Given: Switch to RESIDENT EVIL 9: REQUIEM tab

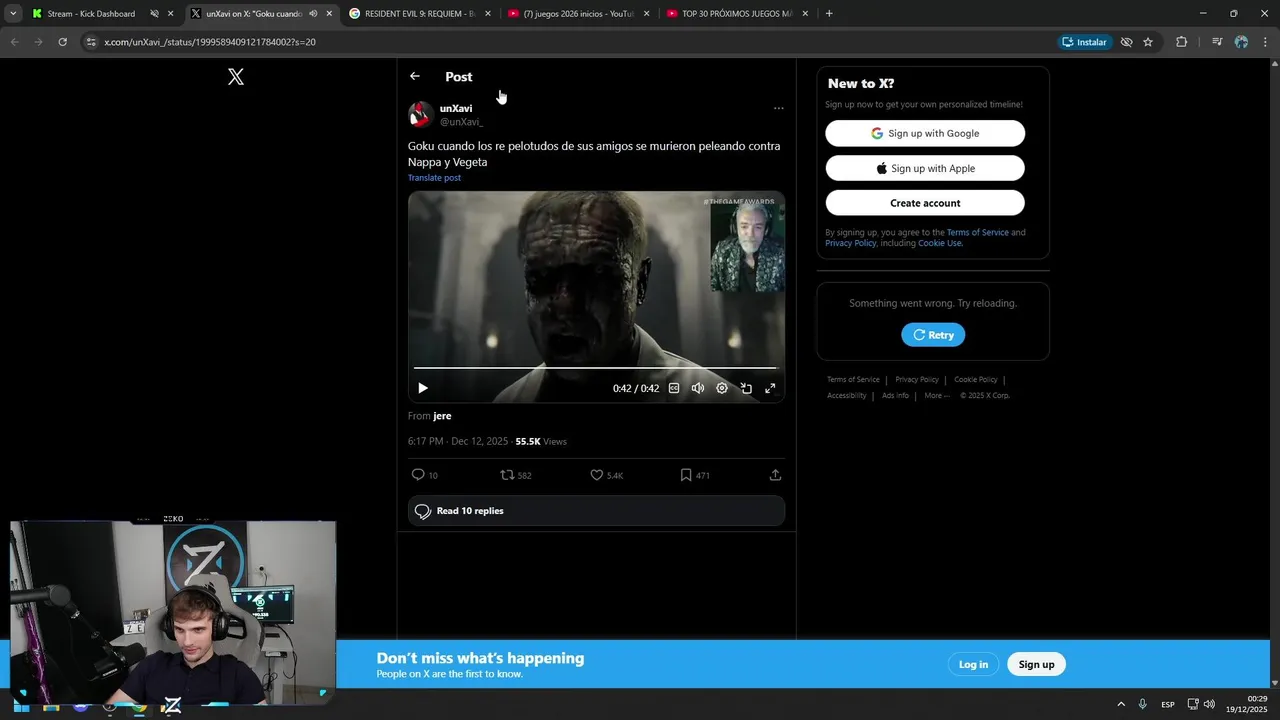Looking at the screenshot, I should pyautogui.click(x=420, y=14).
